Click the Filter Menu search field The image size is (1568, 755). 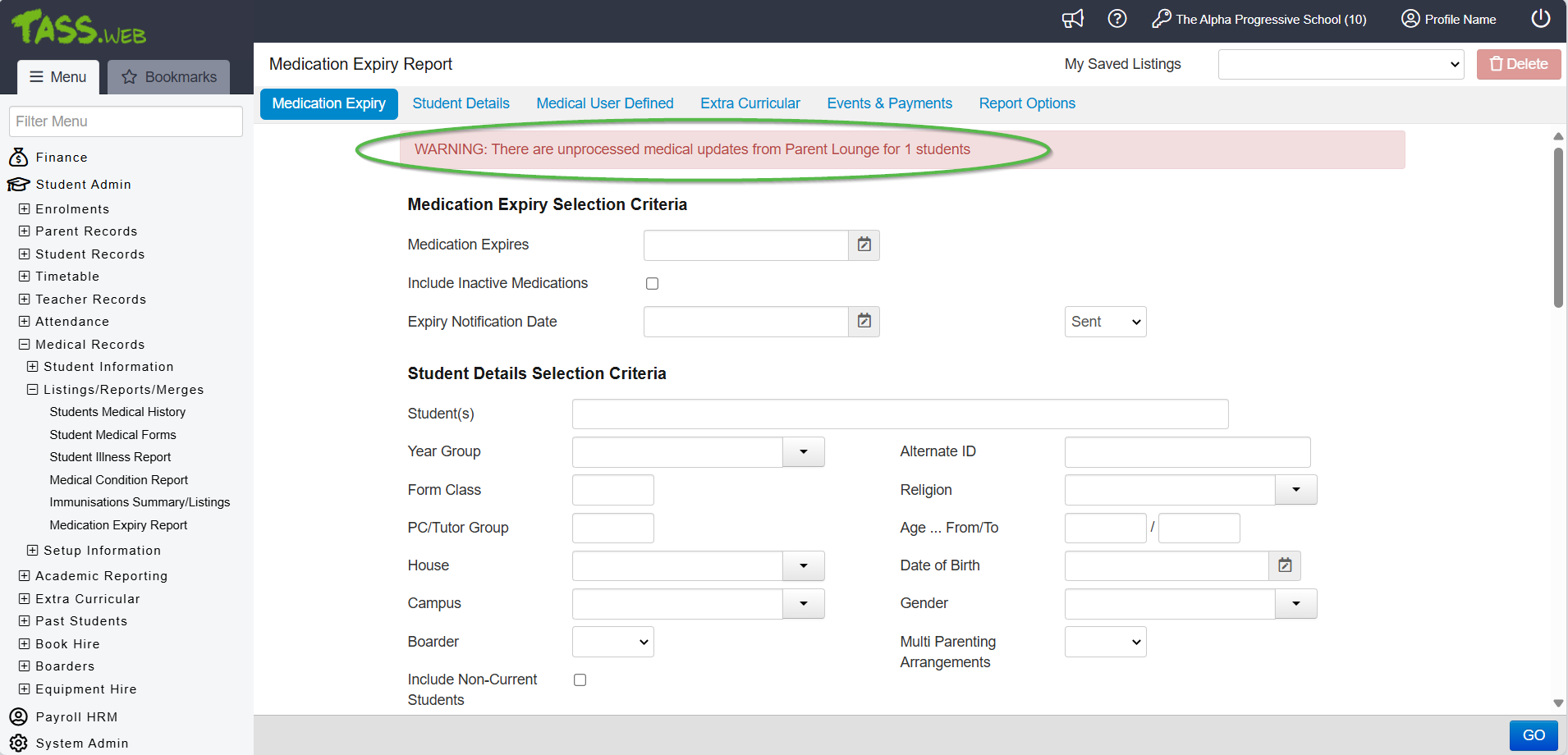tap(126, 121)
